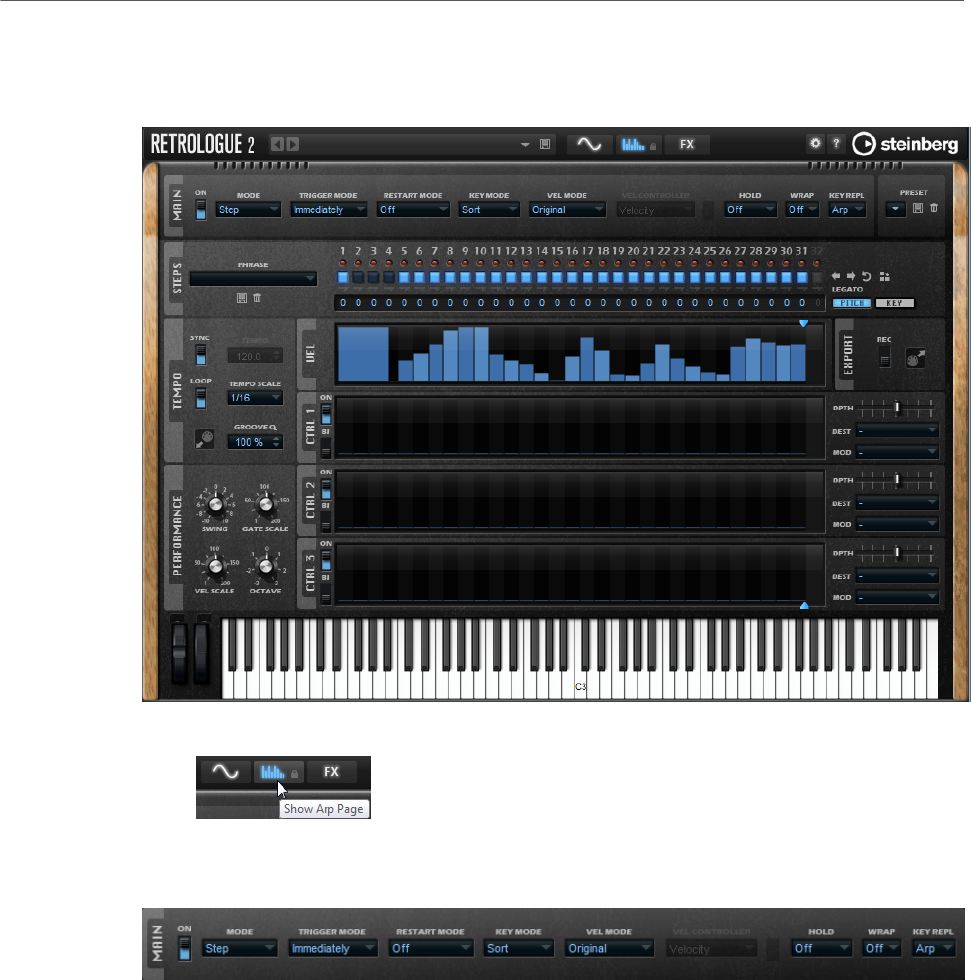Delete the arp preset with trash icon in PRESET section
Viewport: 971px width, 980px height.
934,208
